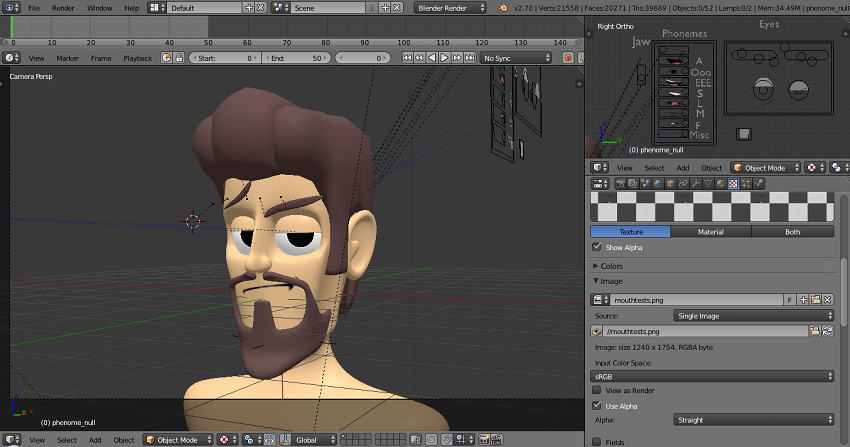The image size is (850, 447).
Task: Open the properties editor type selector
Action: click(600, 184)
